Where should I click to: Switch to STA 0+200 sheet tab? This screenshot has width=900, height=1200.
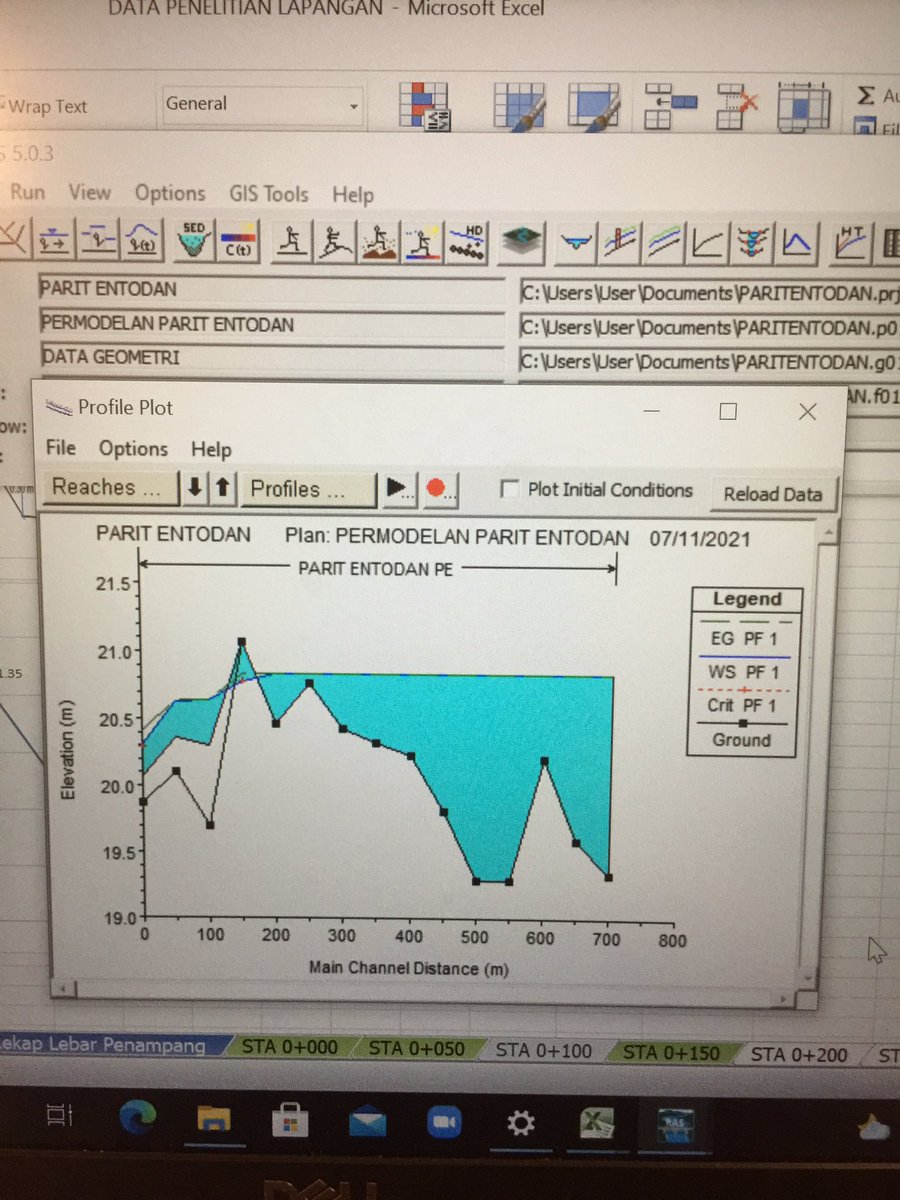coord(799,1054)
